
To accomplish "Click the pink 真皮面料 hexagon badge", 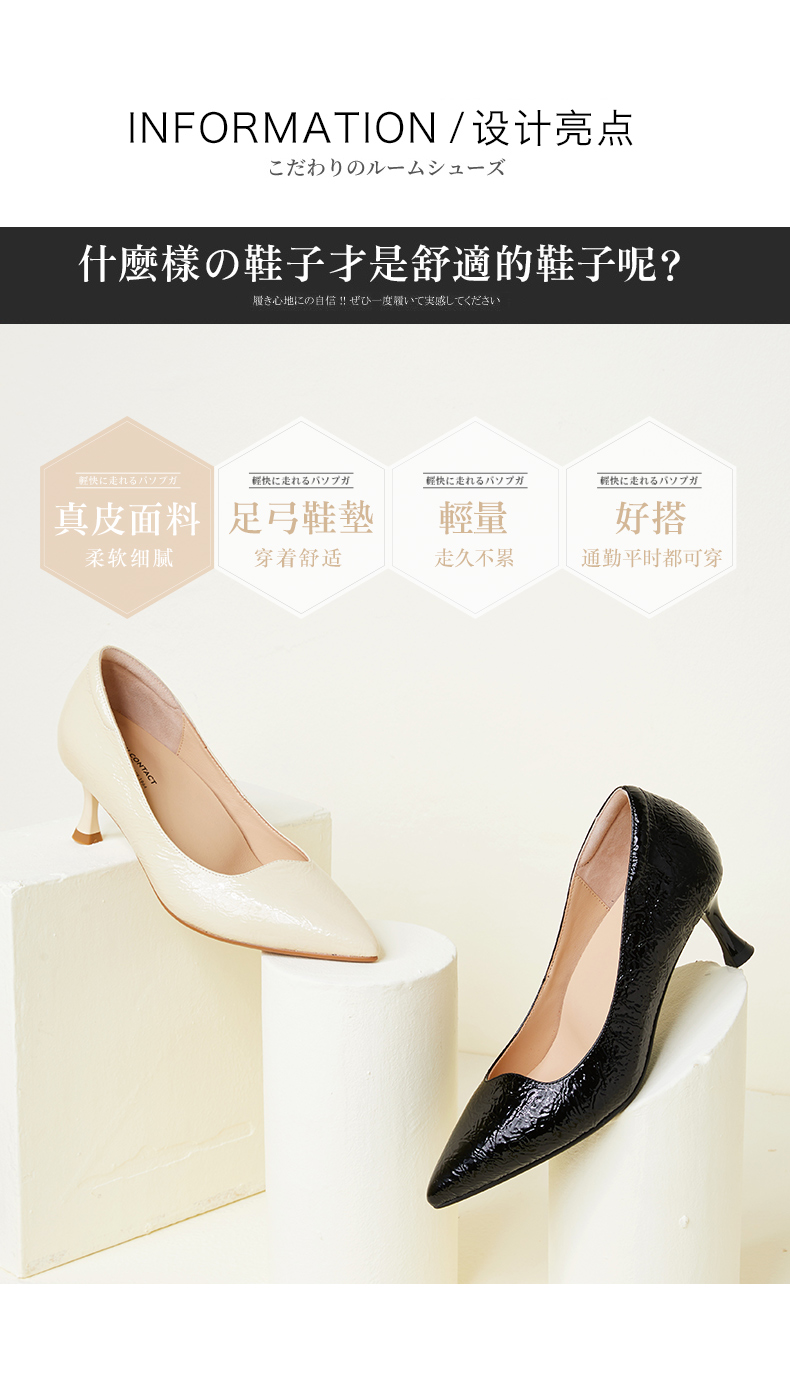I will tap(127, 518).
